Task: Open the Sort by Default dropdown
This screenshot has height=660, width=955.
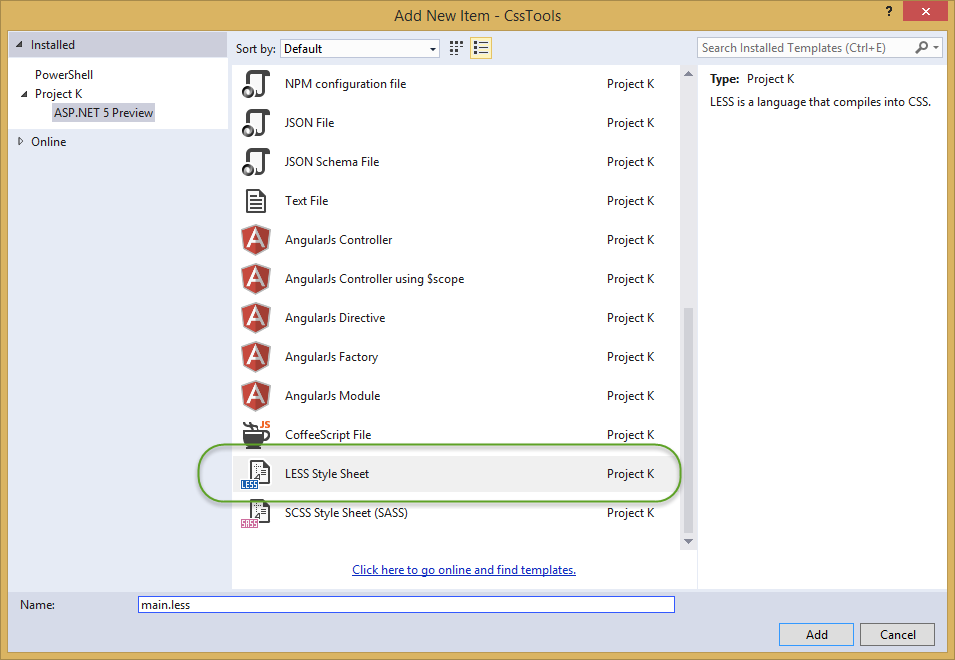Action: (x=359, y=49)
